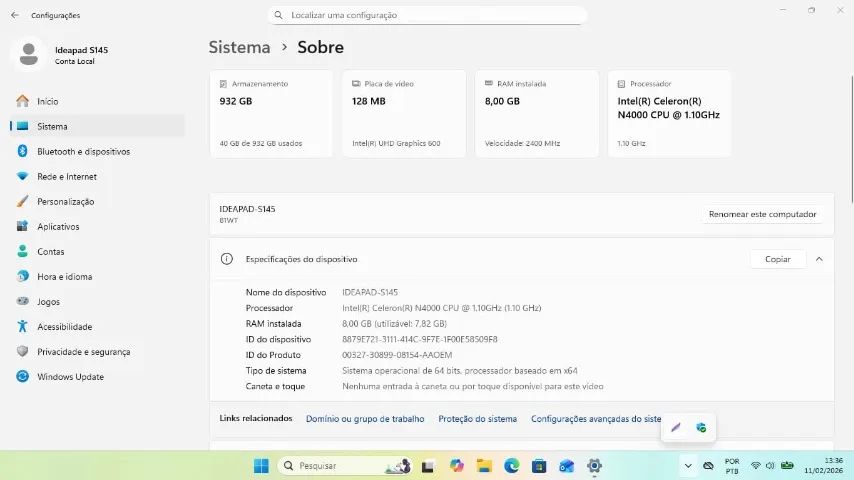Click the info icon beside Especificações do dispositivo
Image resolution: width=854 pixels, height=480 pixels.
227,259
